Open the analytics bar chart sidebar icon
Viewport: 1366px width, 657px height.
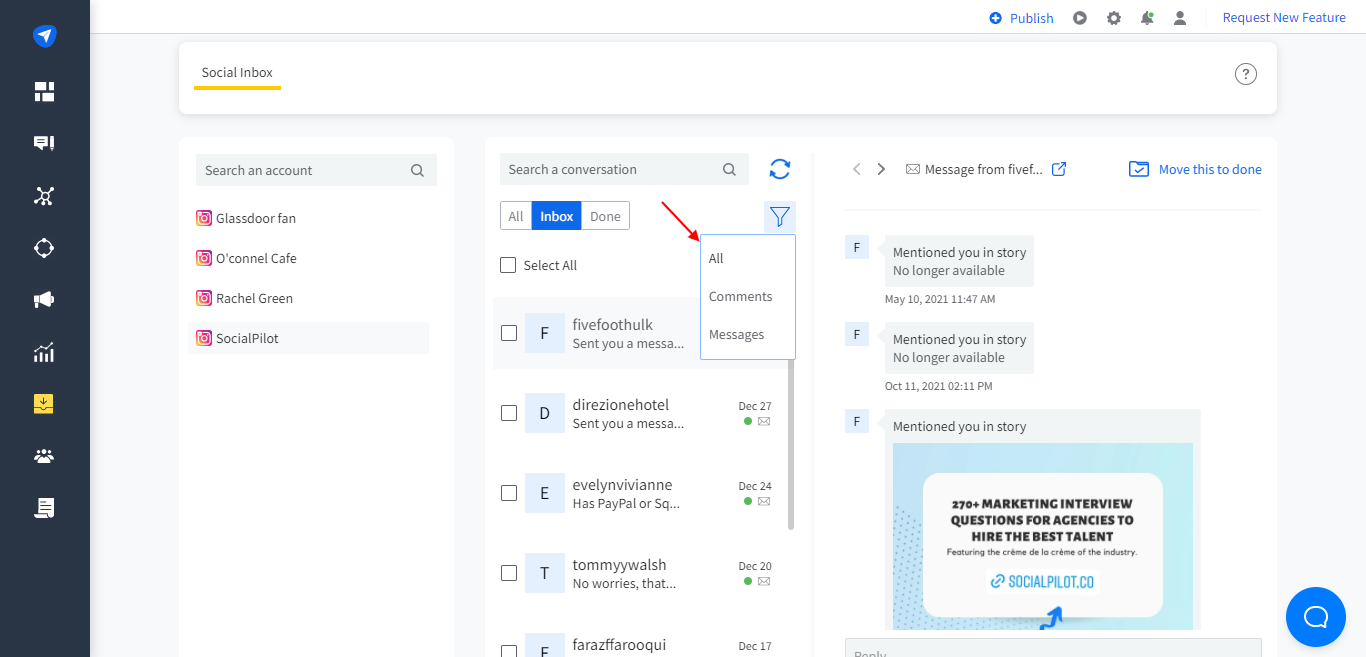44,352
